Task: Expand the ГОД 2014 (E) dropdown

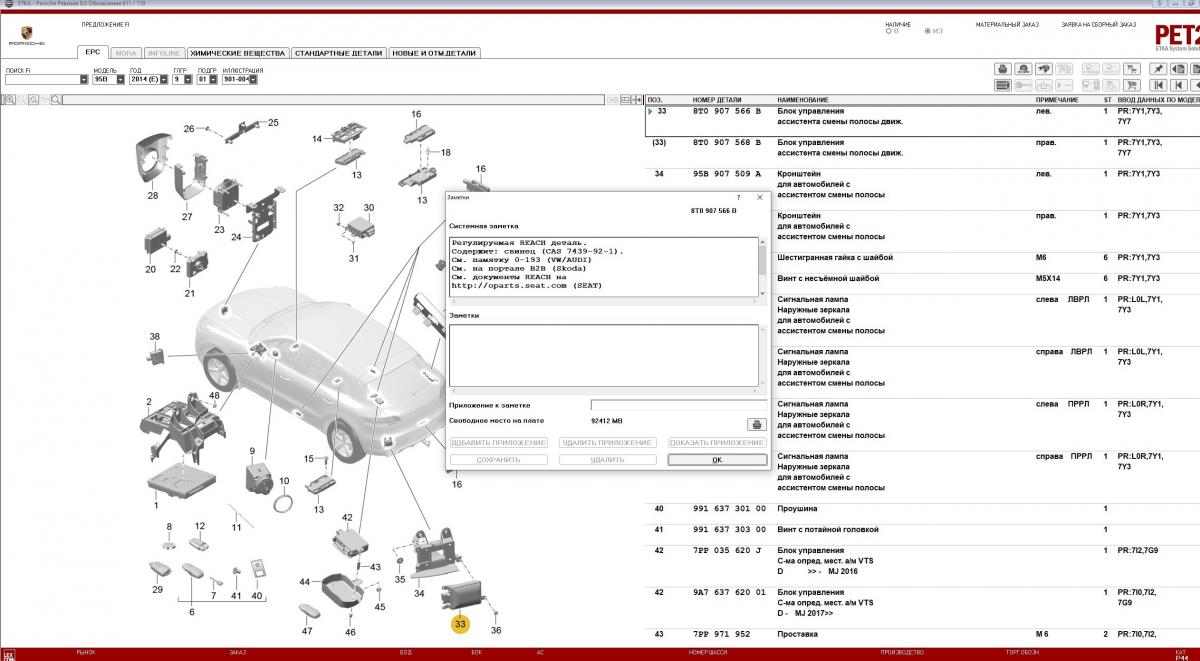Action: (163, 79)
